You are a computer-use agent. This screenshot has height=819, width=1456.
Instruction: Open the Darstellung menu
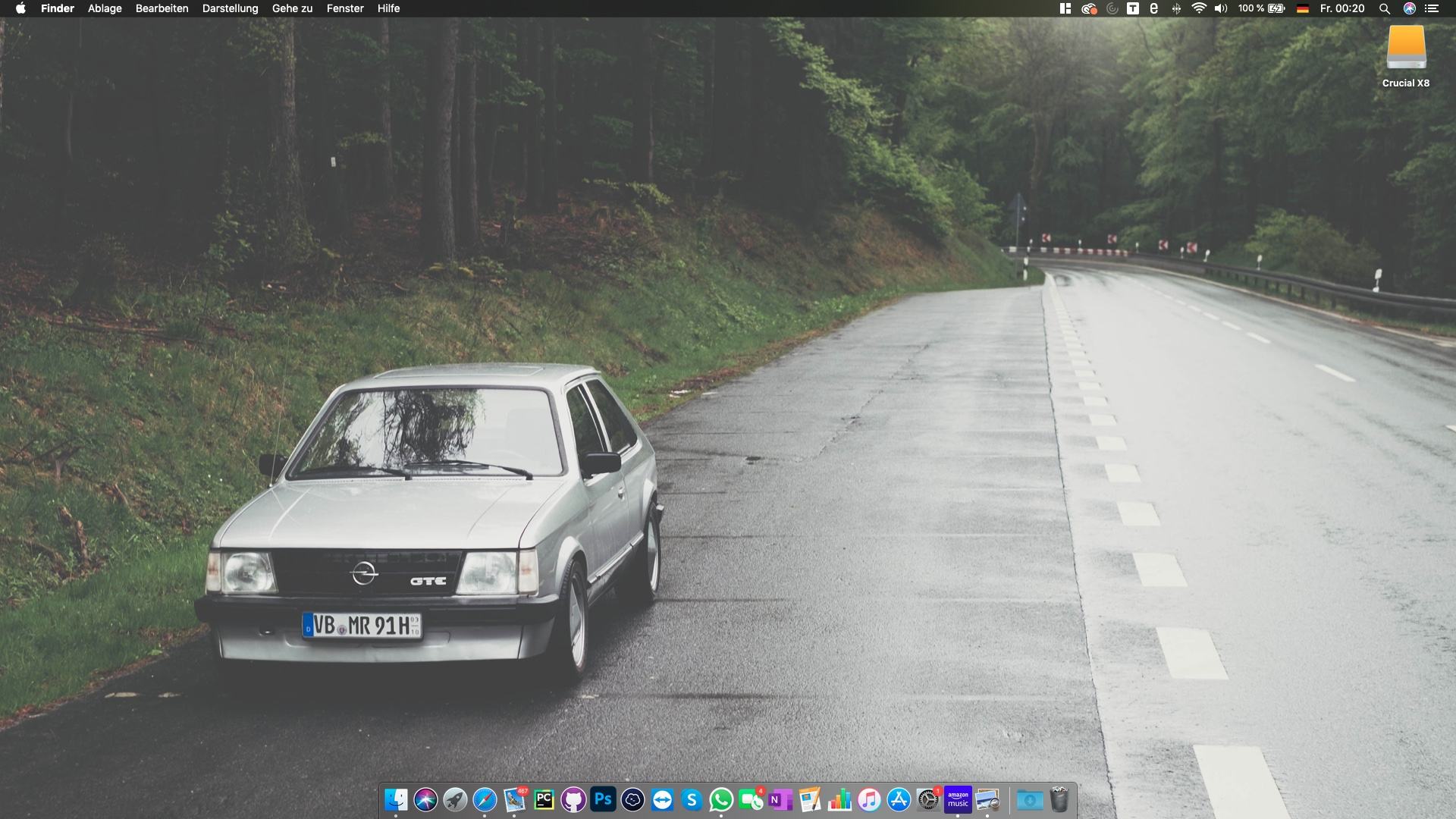[230, 8]
